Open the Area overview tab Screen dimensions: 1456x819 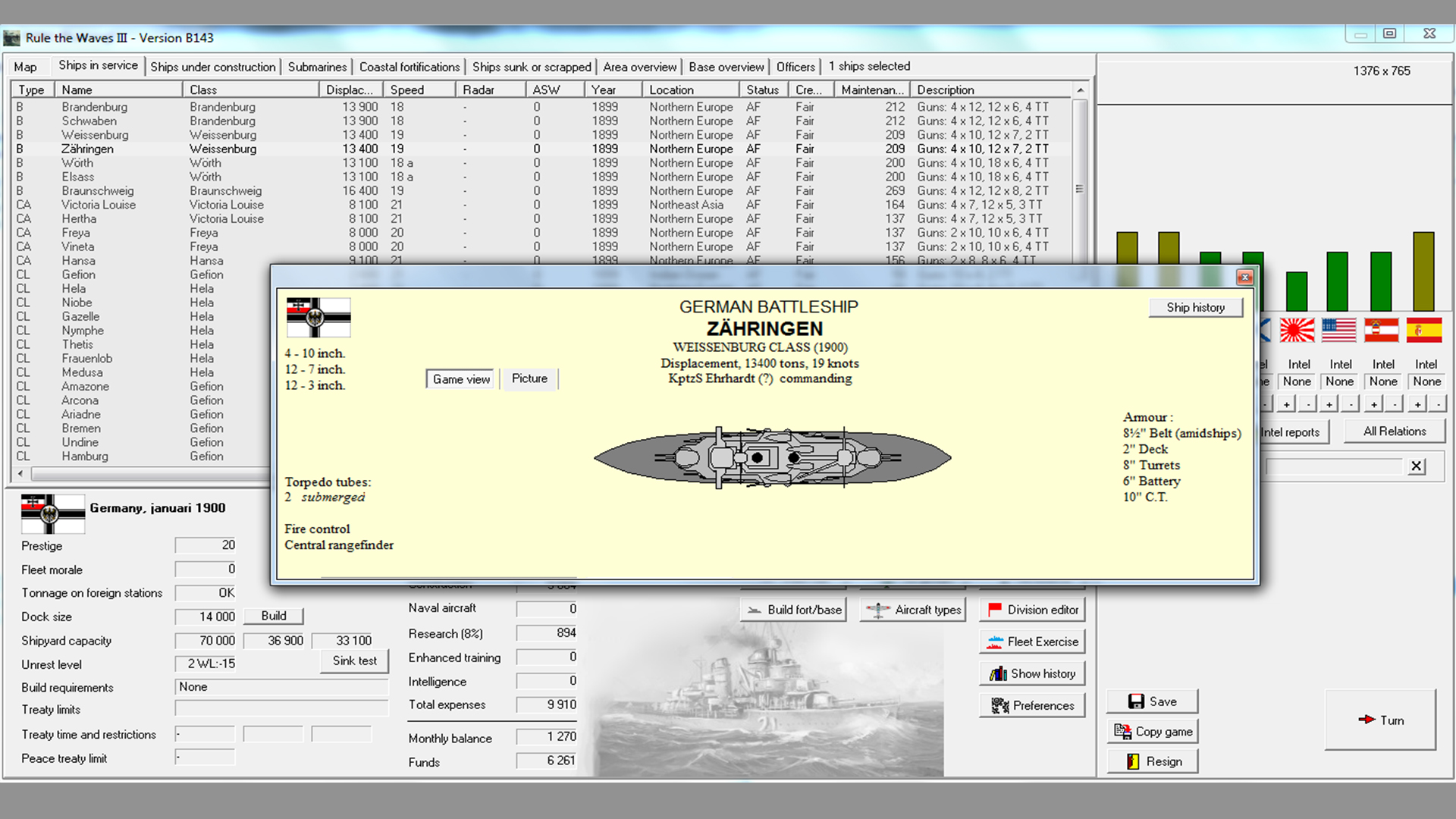coord(639,67)
